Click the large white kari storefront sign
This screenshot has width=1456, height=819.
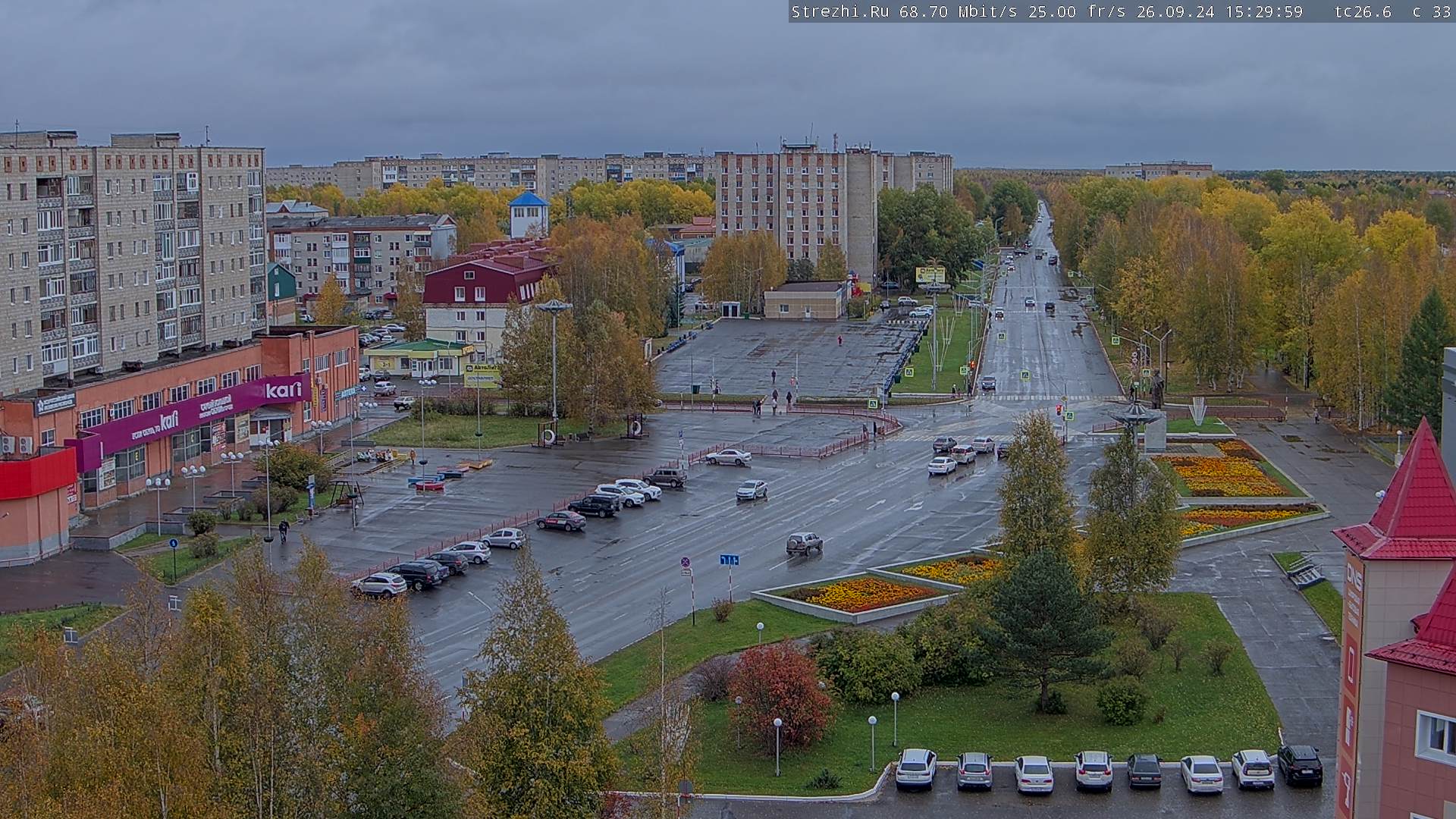[284, 390]
